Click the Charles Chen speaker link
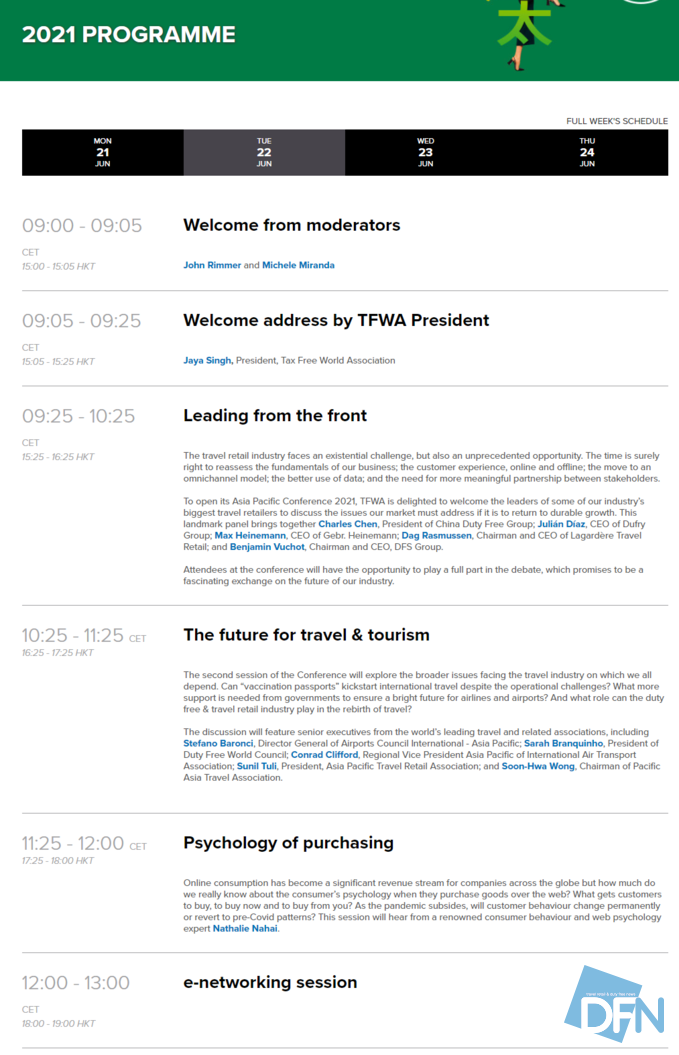The width and height of the screenshot is (679, 1055). point(348,524)
